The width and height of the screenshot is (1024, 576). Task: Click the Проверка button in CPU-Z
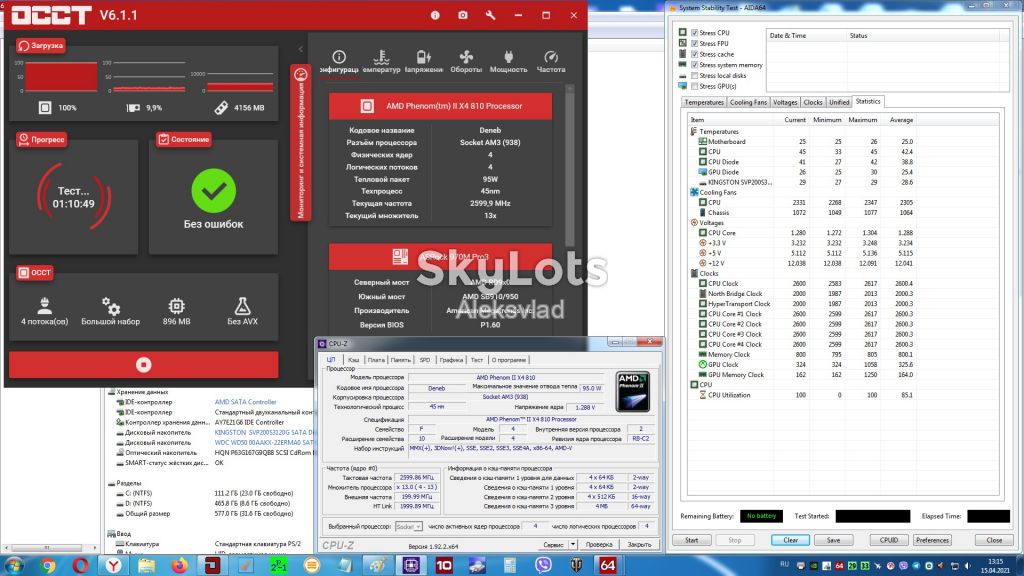(599, 544)
